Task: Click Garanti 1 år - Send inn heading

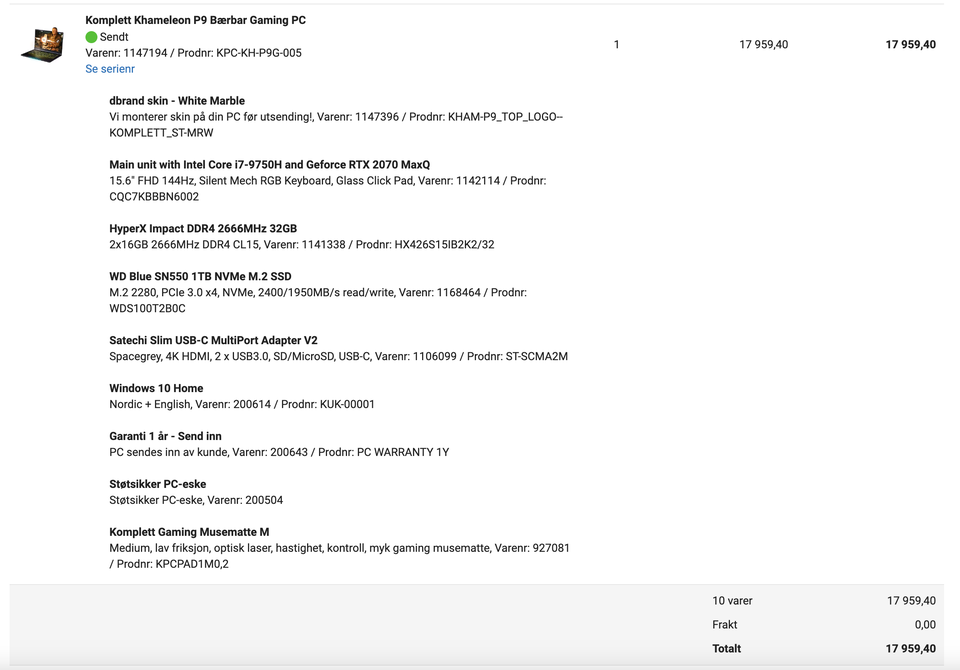Action: (165, 436)
